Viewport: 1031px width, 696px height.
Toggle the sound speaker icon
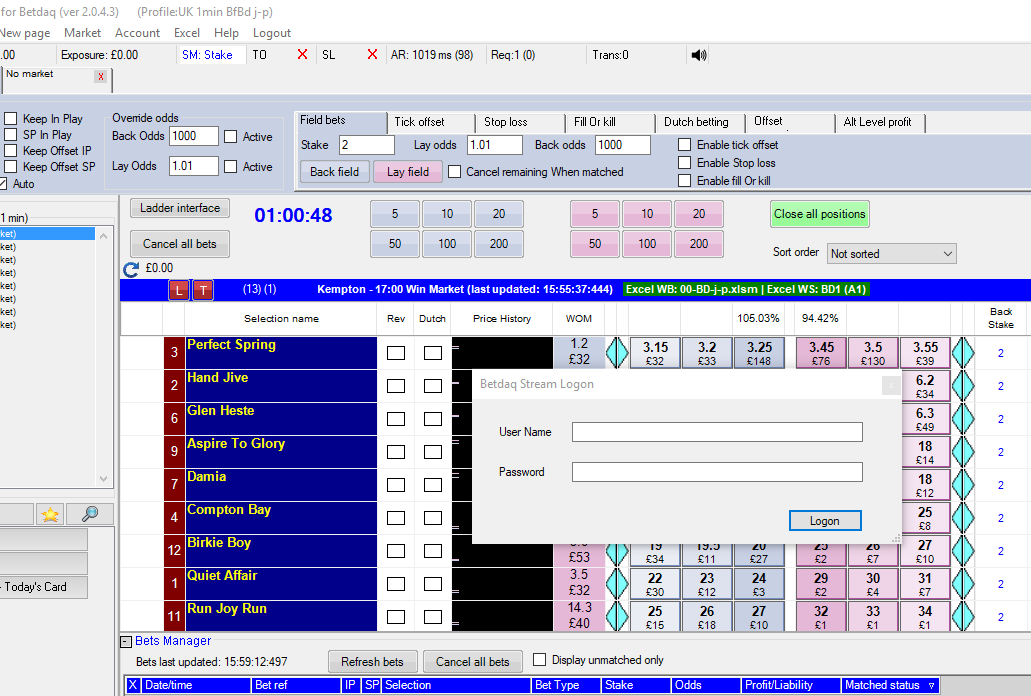coord(699,55)
